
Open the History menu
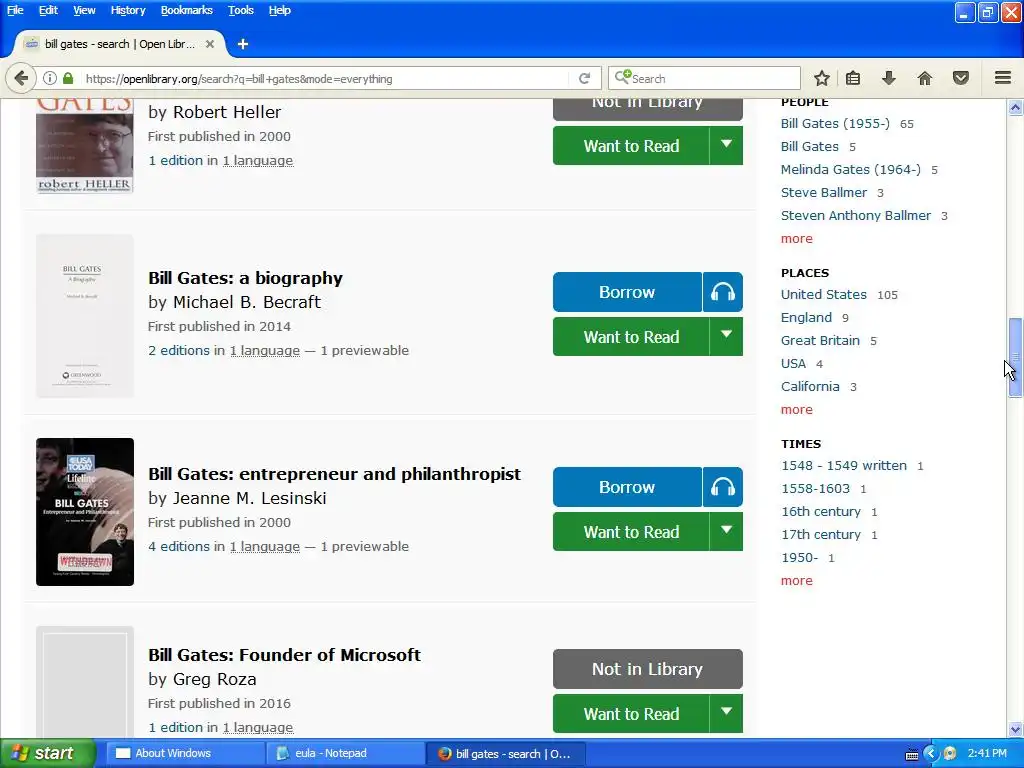(x=128, y=10)
